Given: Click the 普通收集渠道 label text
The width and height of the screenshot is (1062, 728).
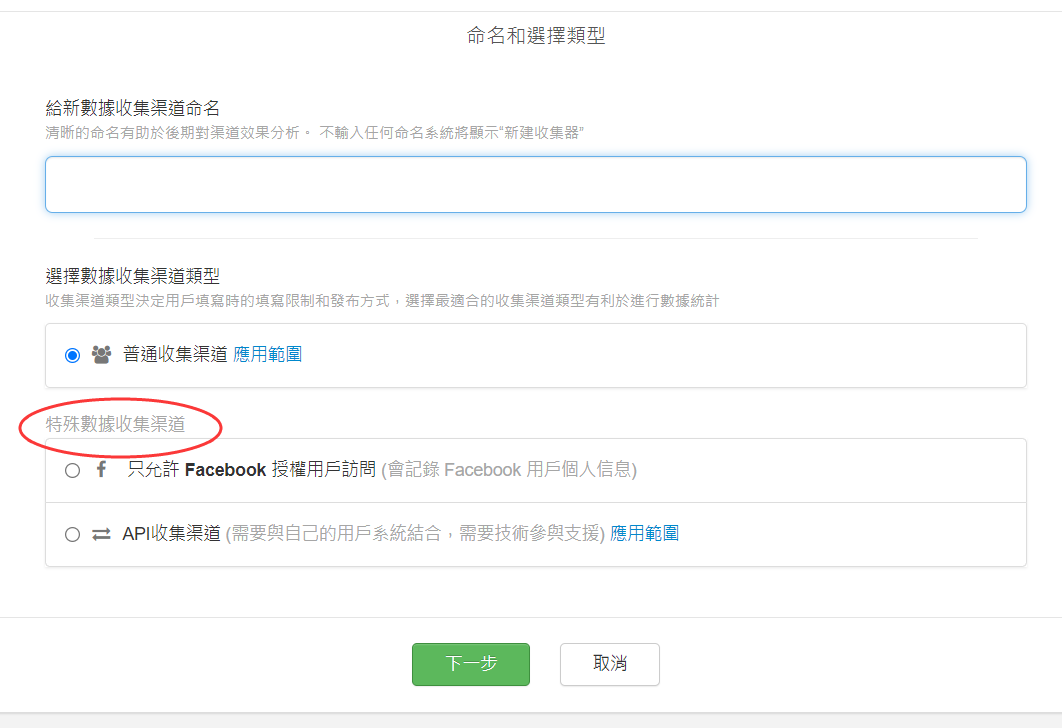Looking at the screenshot, I should pos(175,354).
